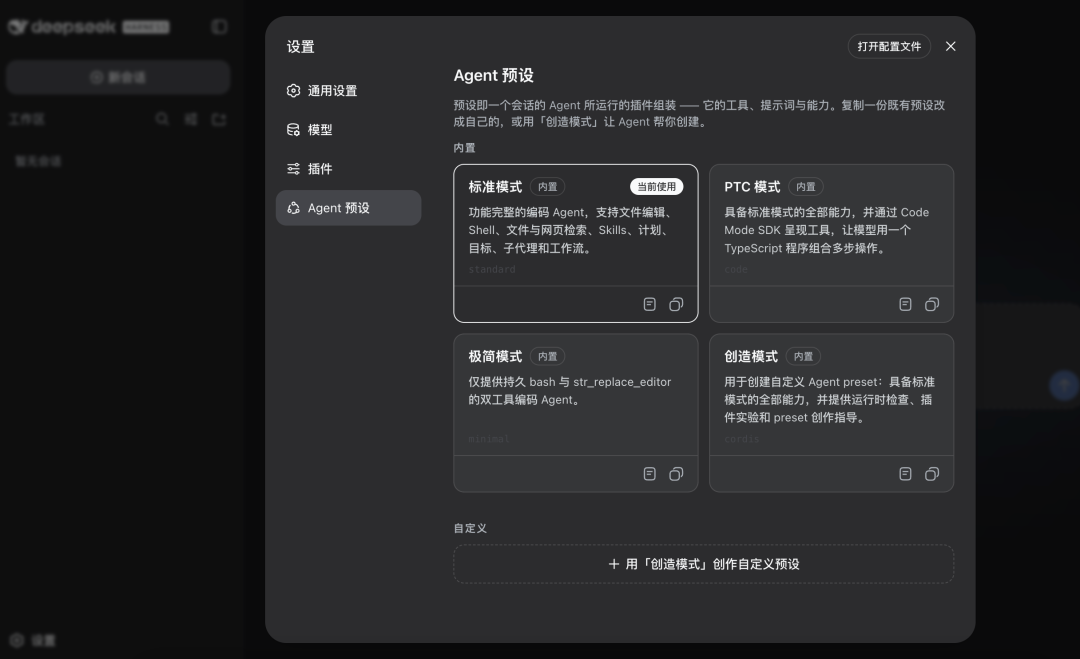Open the 插件 settings section

point(348,169)
